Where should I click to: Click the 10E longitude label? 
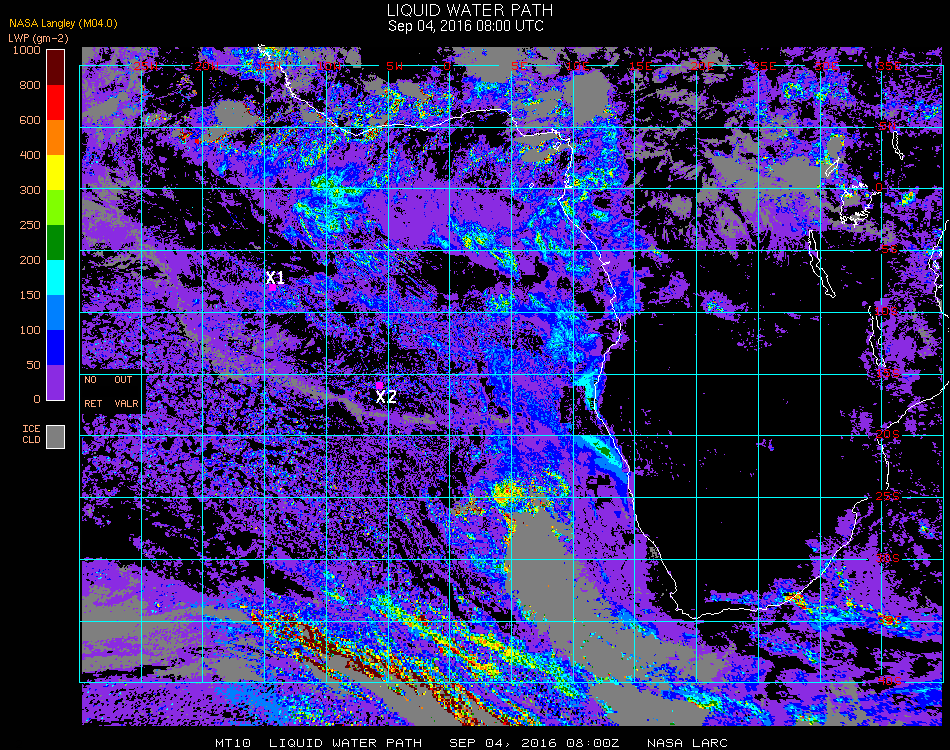[577, 66]
